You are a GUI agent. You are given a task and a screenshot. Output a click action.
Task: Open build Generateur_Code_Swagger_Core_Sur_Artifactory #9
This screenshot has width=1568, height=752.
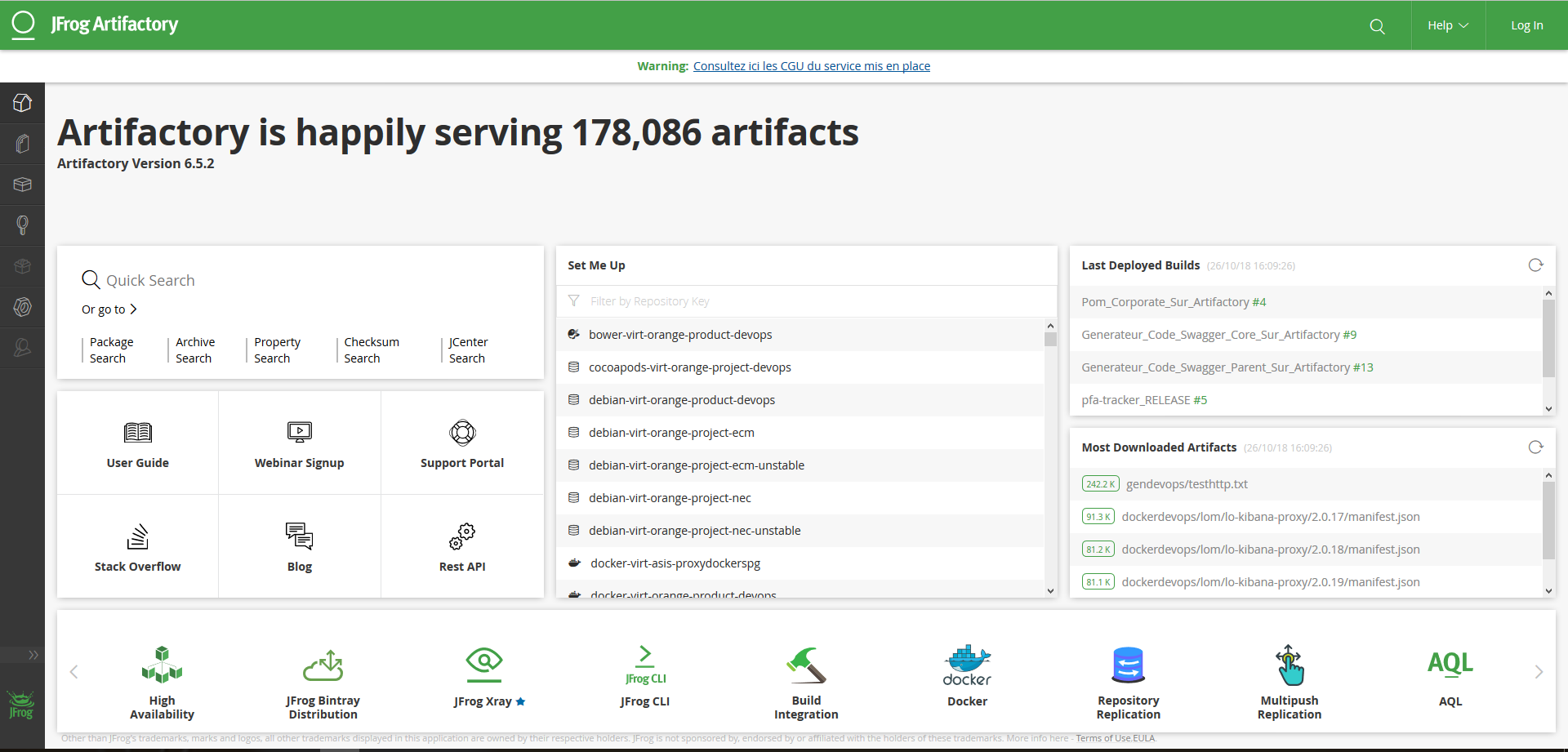click(x=1306, y=335)
